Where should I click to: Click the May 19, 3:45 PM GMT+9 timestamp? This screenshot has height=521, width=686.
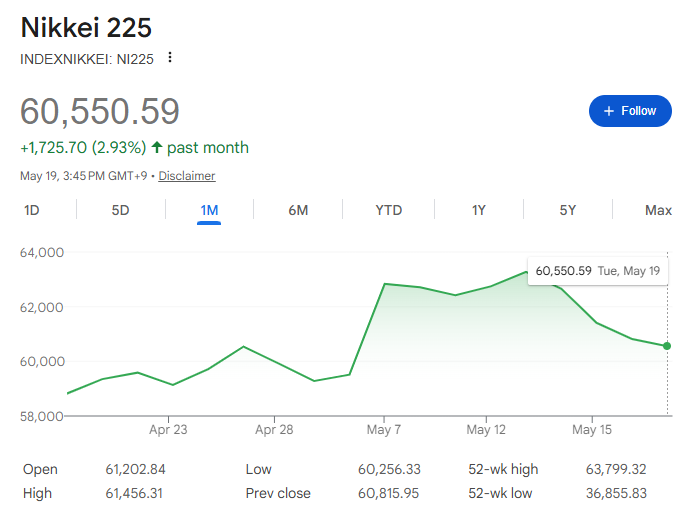84,176
